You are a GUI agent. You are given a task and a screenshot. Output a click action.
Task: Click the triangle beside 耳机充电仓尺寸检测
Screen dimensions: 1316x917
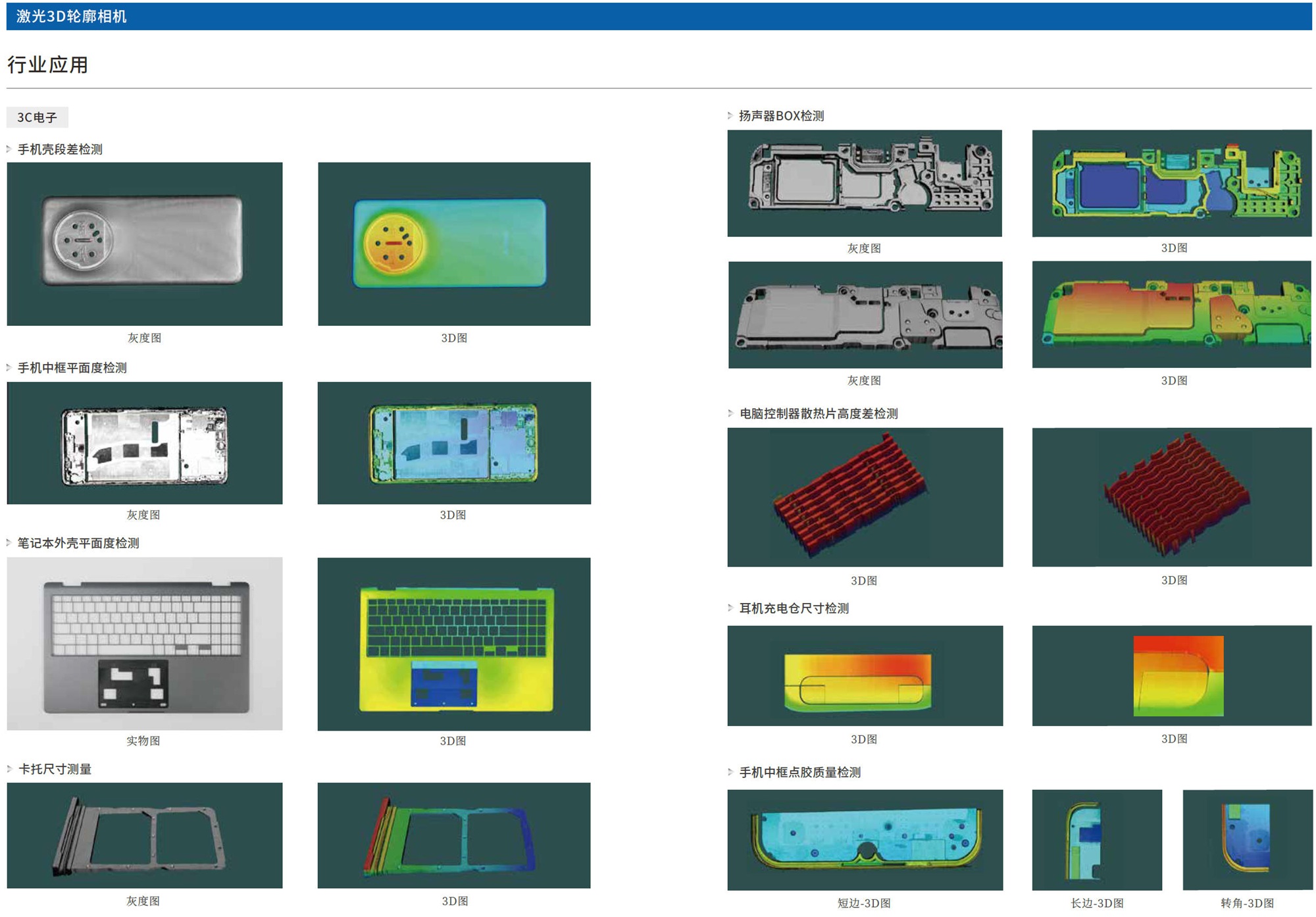pyautogui.click(x=730, y=608)
